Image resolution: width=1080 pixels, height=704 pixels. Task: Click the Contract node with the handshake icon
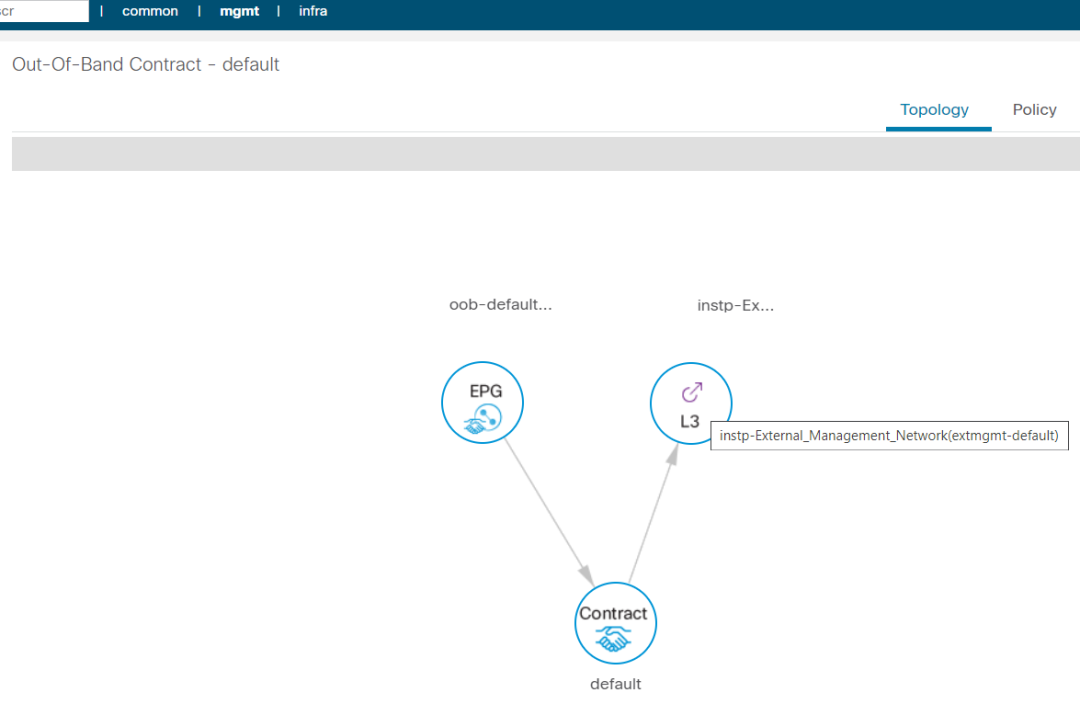pyautogui.click(x=615, y=623)
